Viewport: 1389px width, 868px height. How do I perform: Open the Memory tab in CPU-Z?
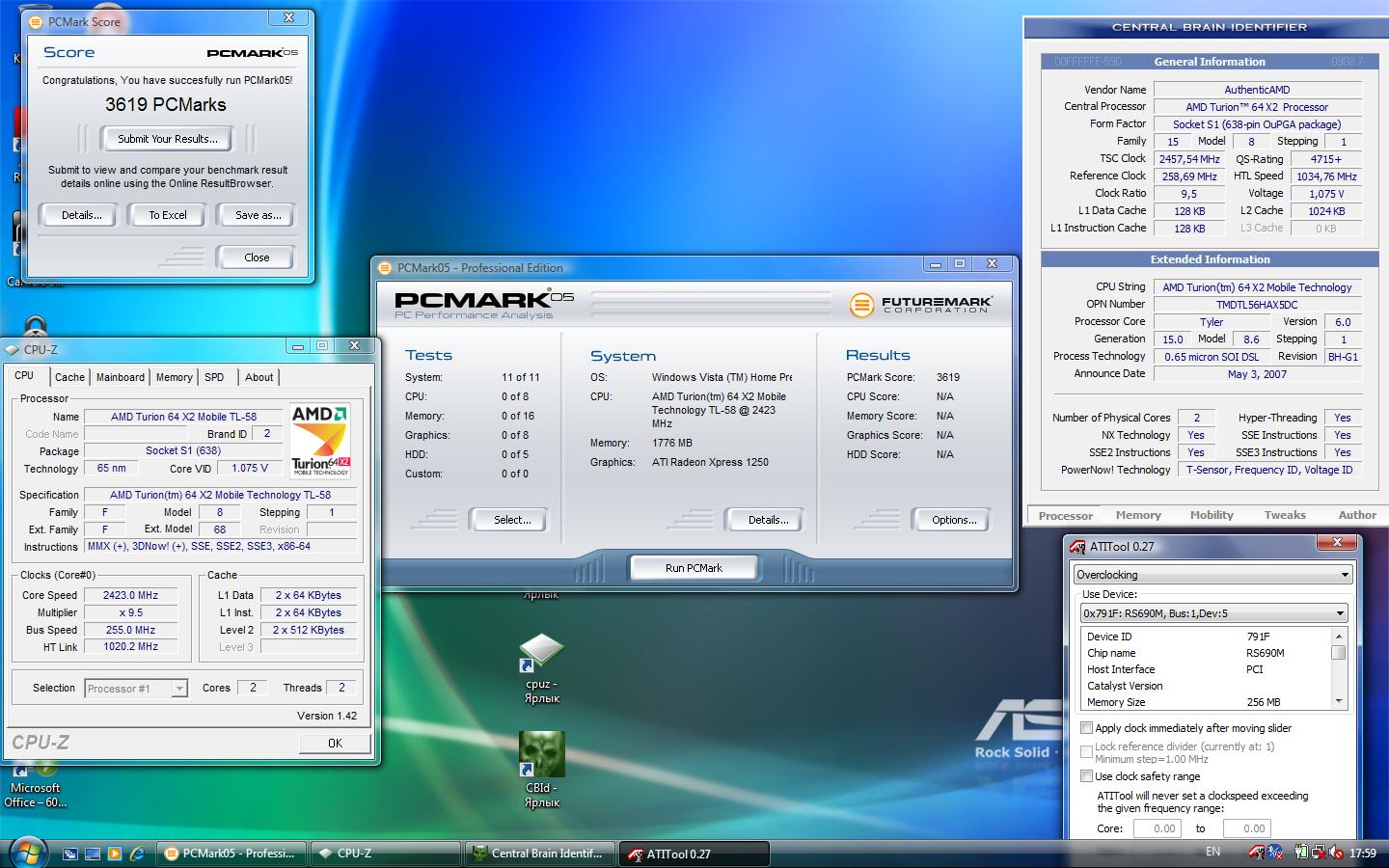coord(175,377)
